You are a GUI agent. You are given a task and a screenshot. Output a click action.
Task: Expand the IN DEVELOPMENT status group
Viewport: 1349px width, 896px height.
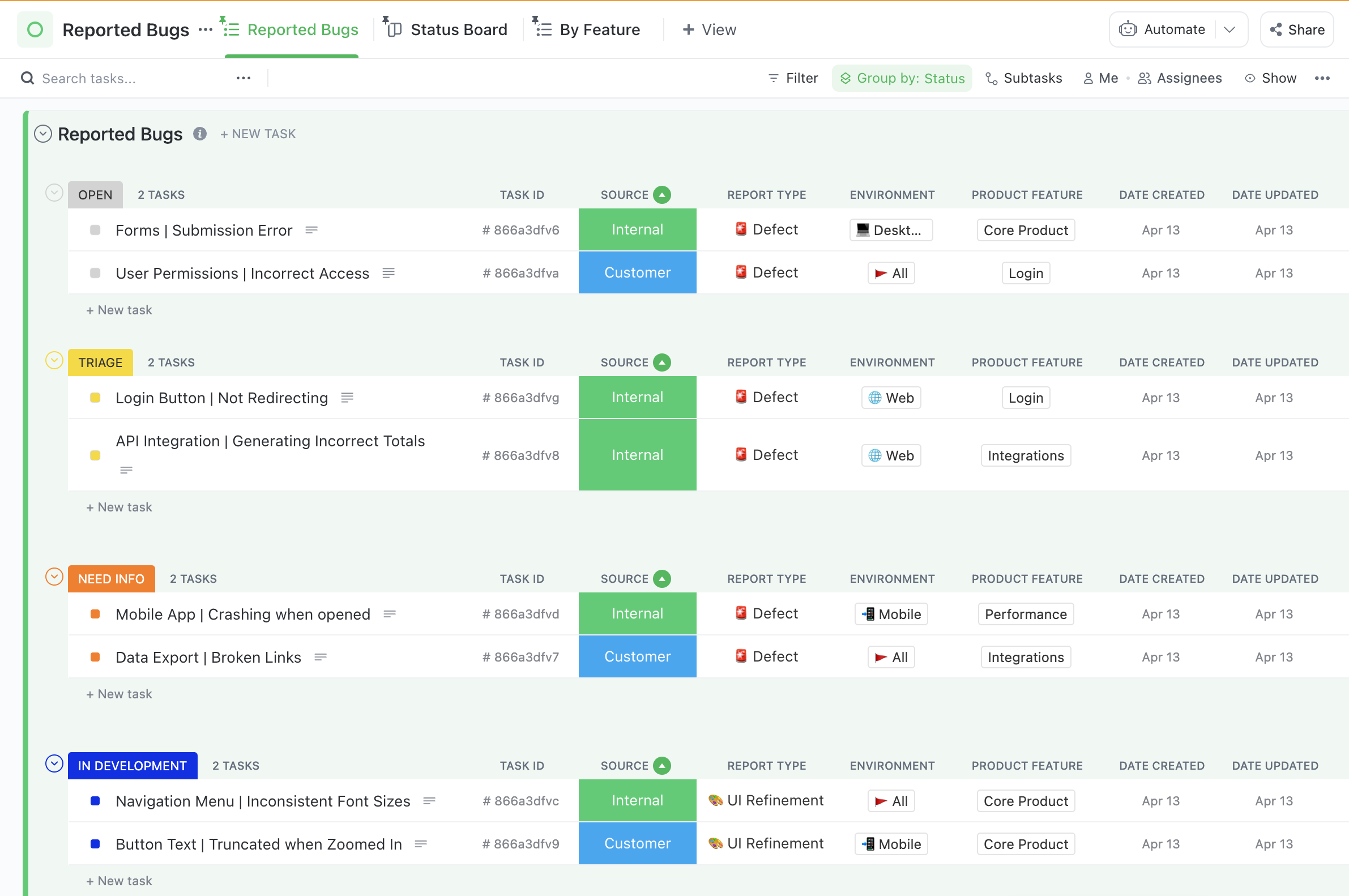coord(54,764)
